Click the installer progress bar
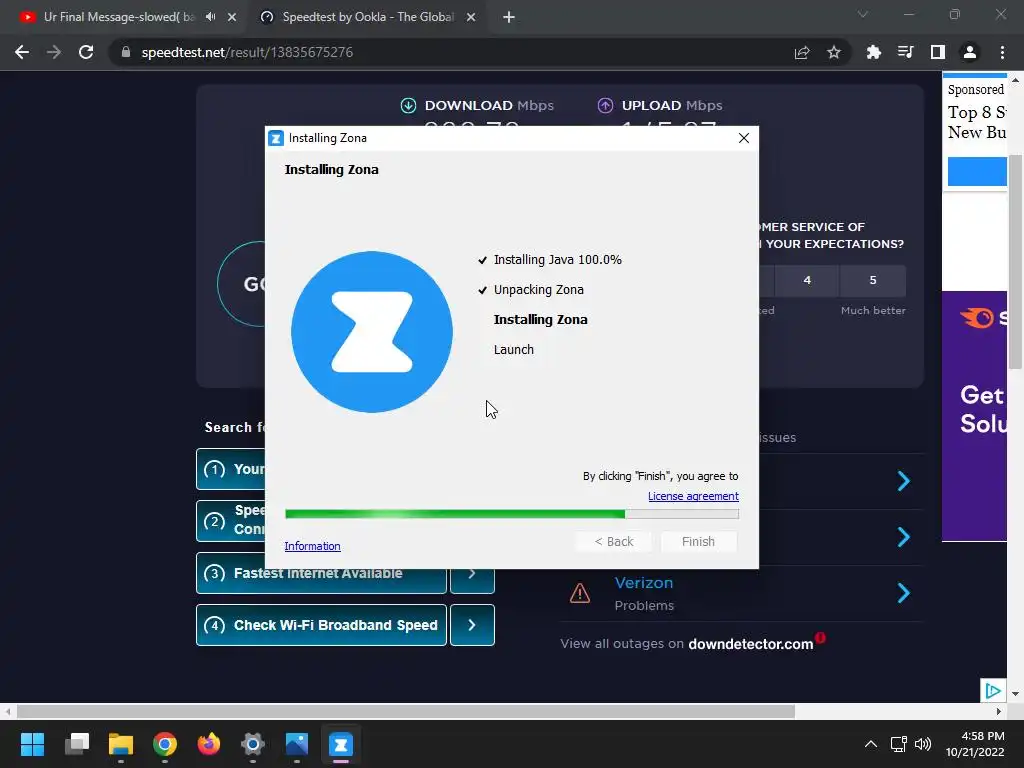 [x=512, y=514]
